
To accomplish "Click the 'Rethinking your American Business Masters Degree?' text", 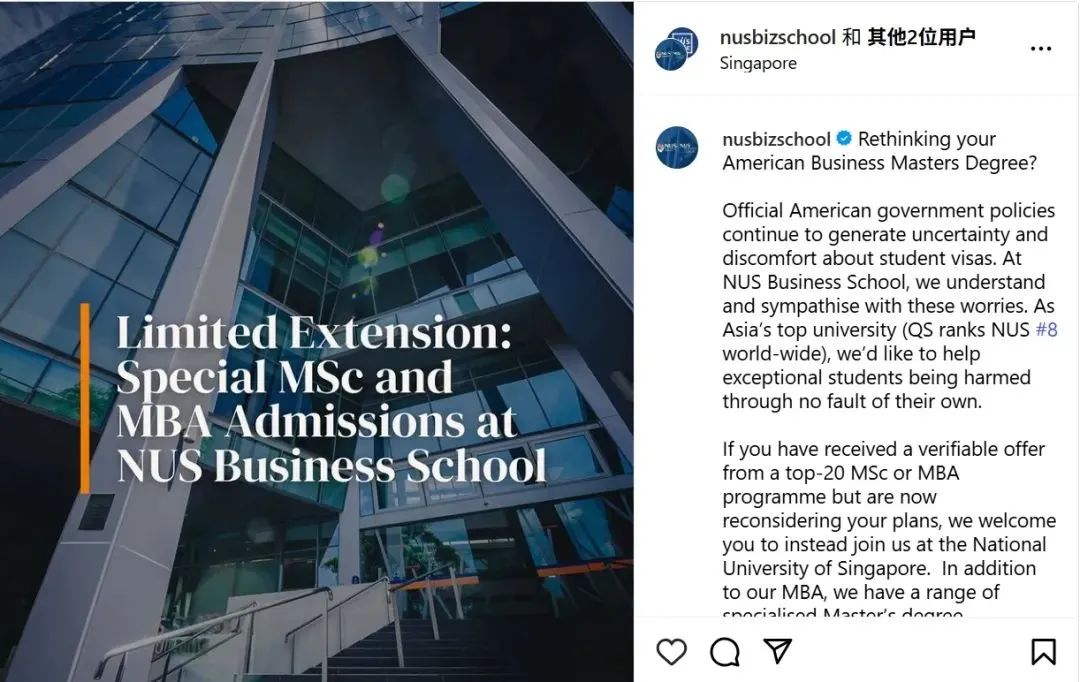I will click(x=880, y=151).
